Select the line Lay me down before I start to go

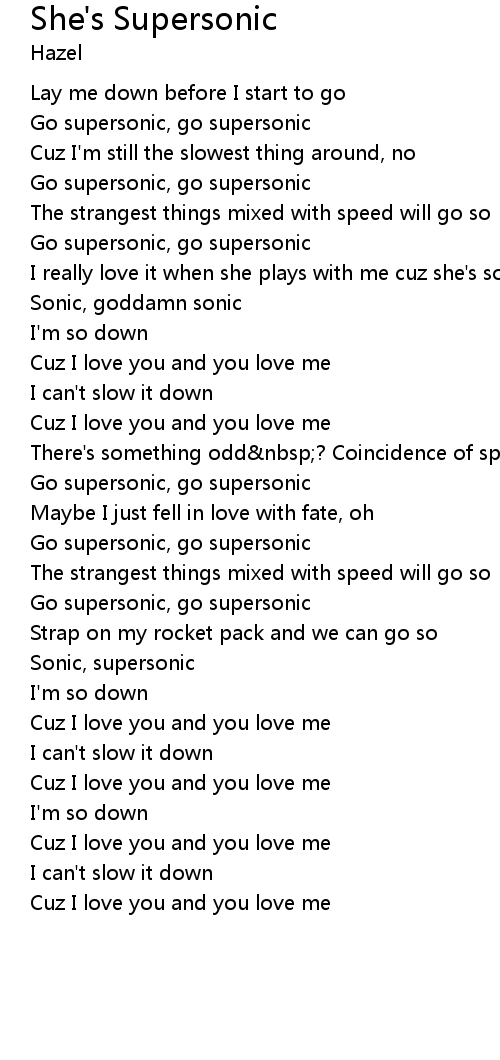188,93
